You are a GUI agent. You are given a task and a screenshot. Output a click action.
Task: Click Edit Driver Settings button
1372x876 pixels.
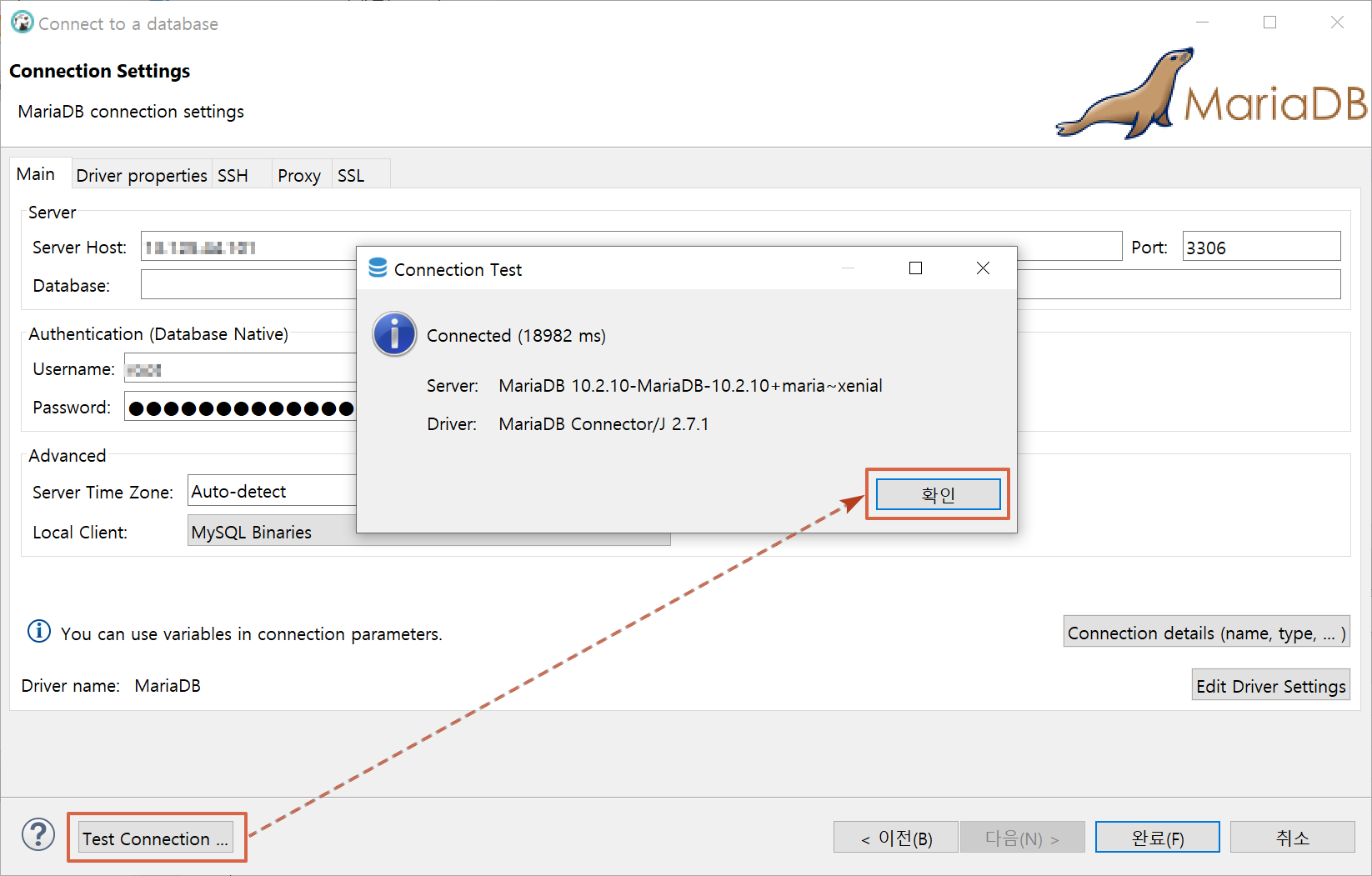tap(1270, 685)
